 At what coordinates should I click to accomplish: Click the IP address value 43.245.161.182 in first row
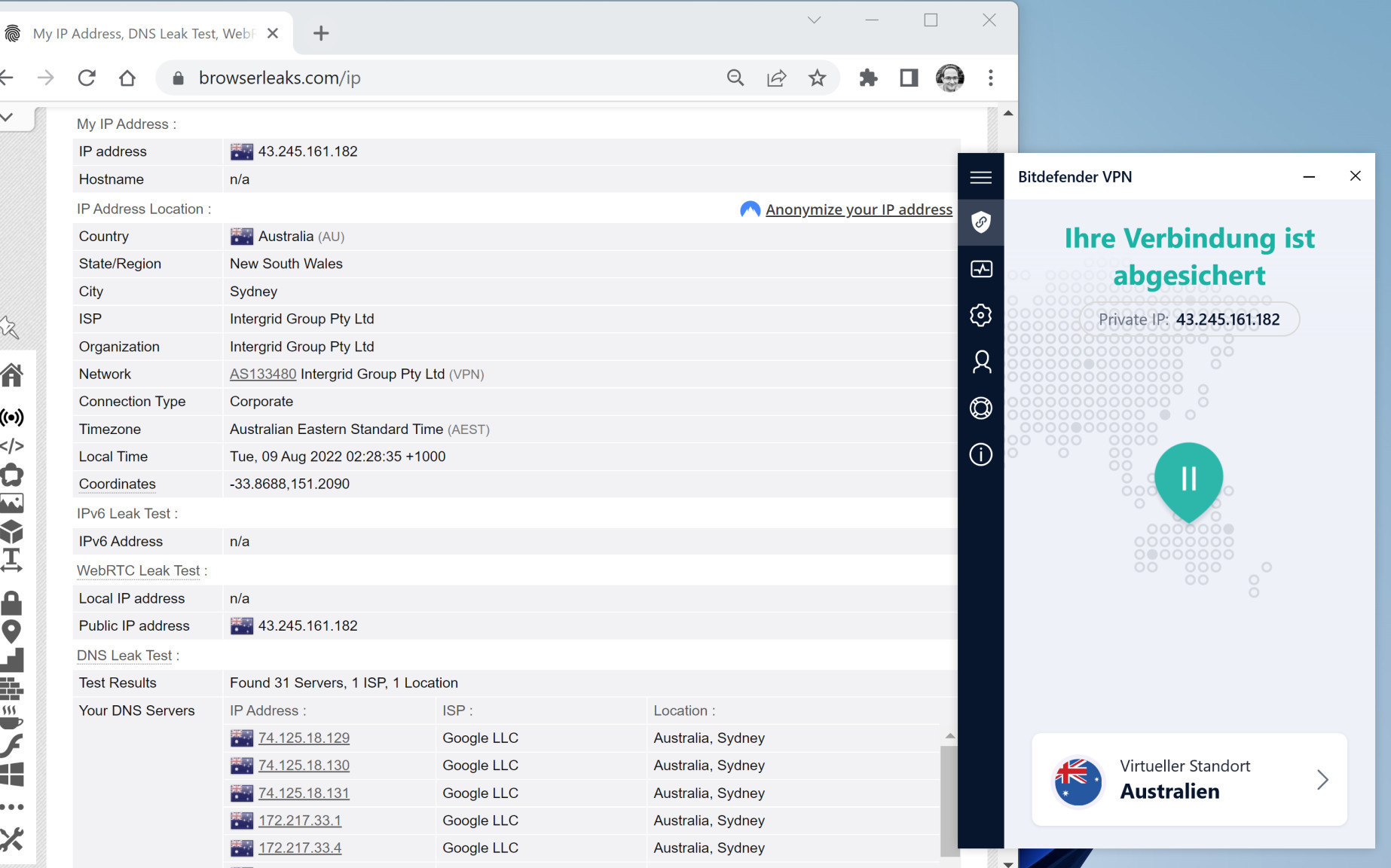(x=307, y=151)
